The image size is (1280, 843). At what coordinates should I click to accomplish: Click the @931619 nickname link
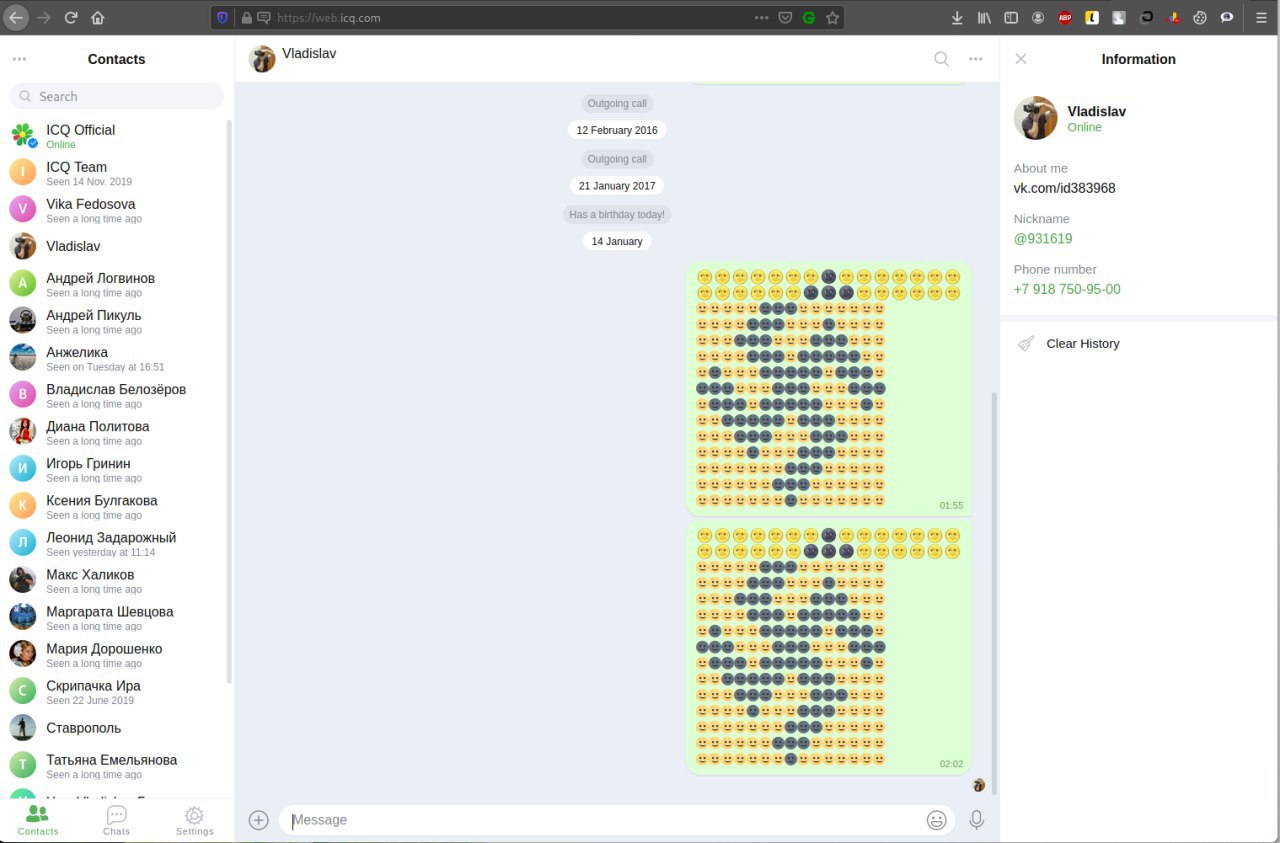point(1043,239)
